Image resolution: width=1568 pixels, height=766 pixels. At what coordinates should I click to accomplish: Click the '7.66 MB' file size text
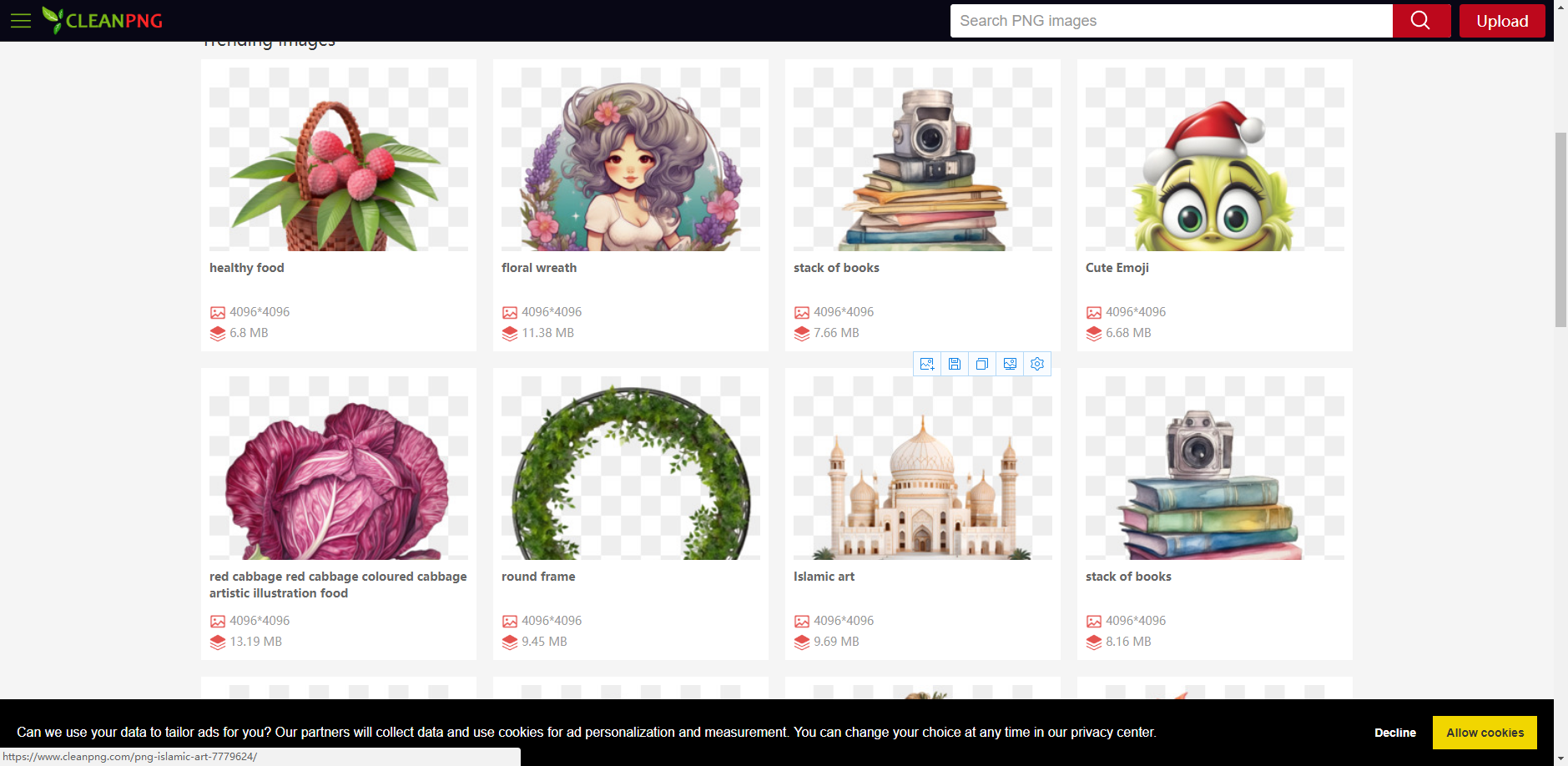(836, 333)
